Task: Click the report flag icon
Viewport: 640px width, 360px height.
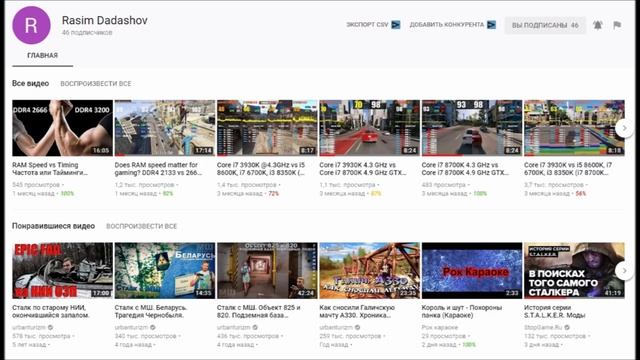Action: tap(617, 25)
